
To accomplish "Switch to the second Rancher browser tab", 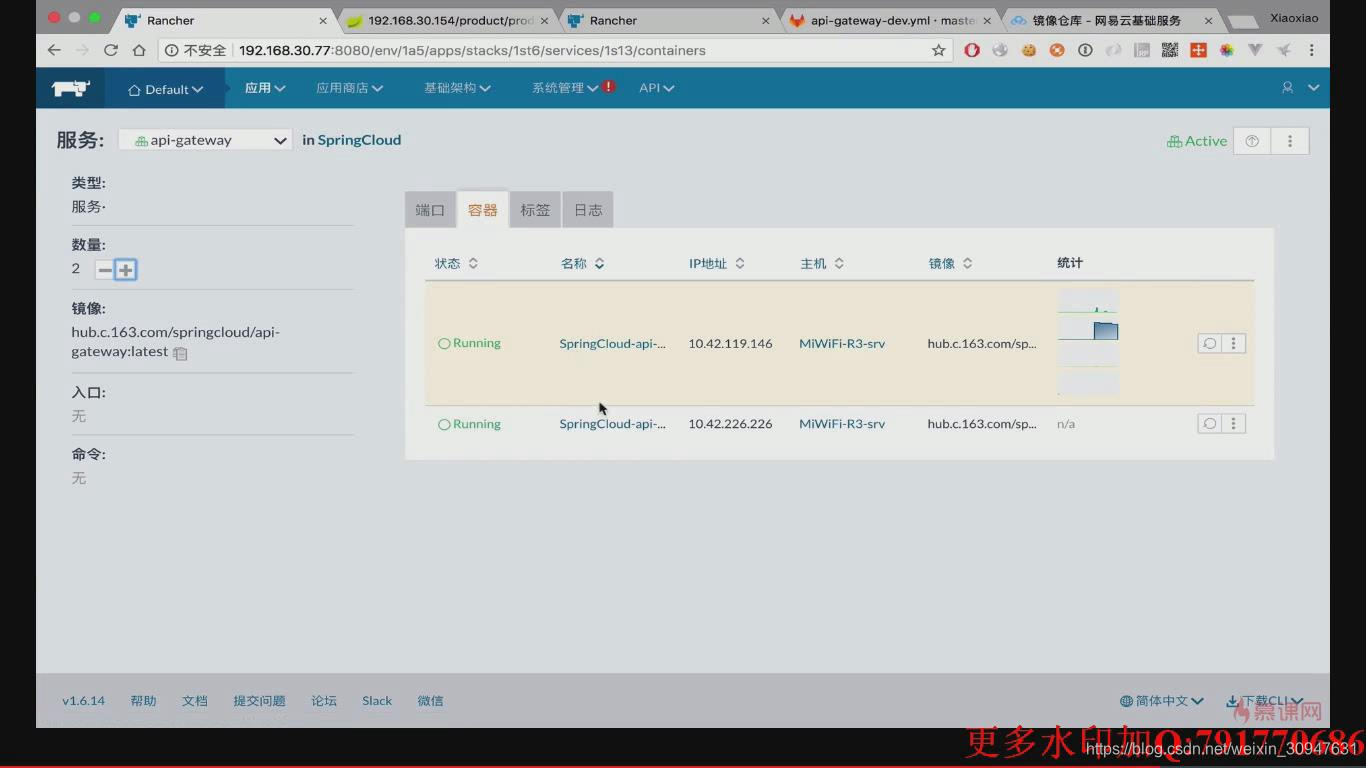I will click(670, 20).
